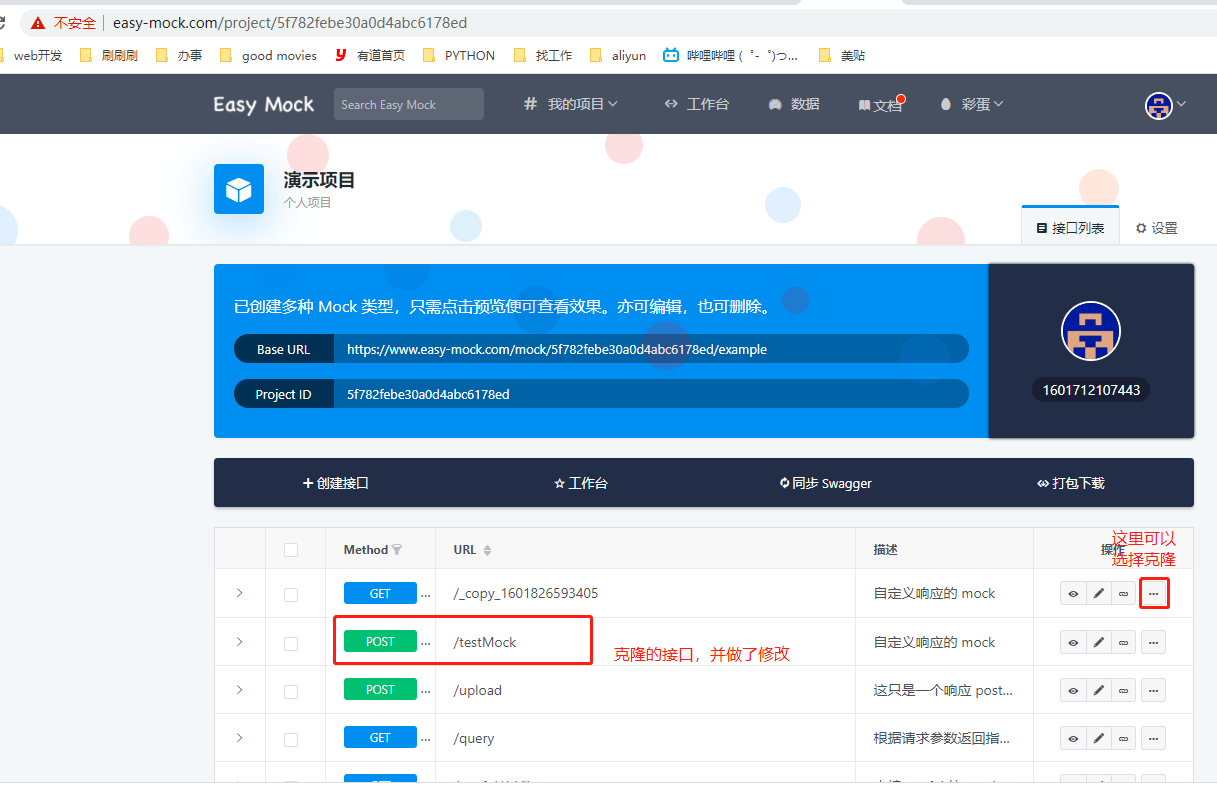Preview the /upload interface with eye icon
This screenshot has width=1217, height=788.
1073,689
